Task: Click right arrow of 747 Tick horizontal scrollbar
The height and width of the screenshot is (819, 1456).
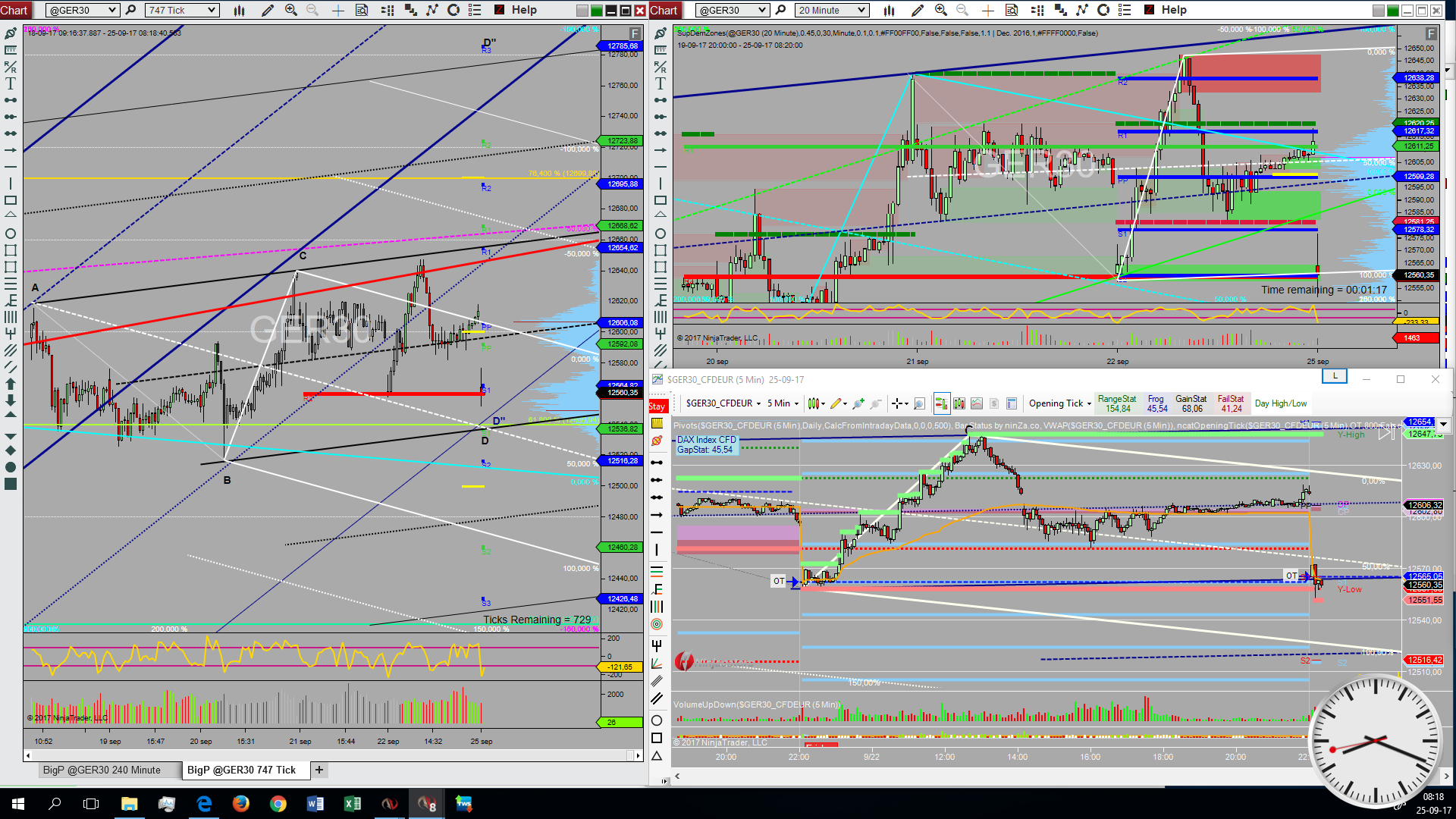Action: pos(638,755)
